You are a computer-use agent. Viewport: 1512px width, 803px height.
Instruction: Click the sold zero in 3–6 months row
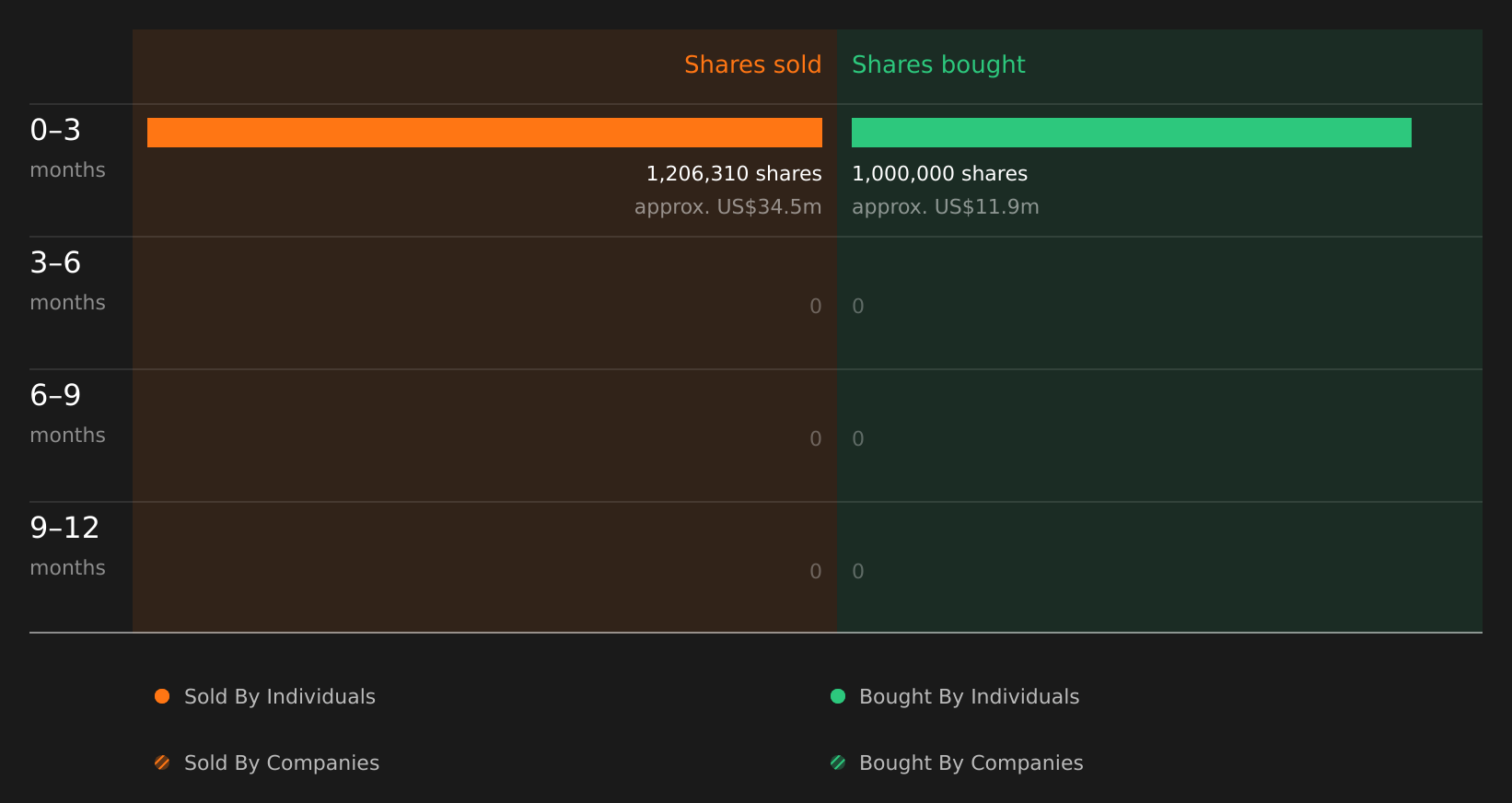pos(816,306)
